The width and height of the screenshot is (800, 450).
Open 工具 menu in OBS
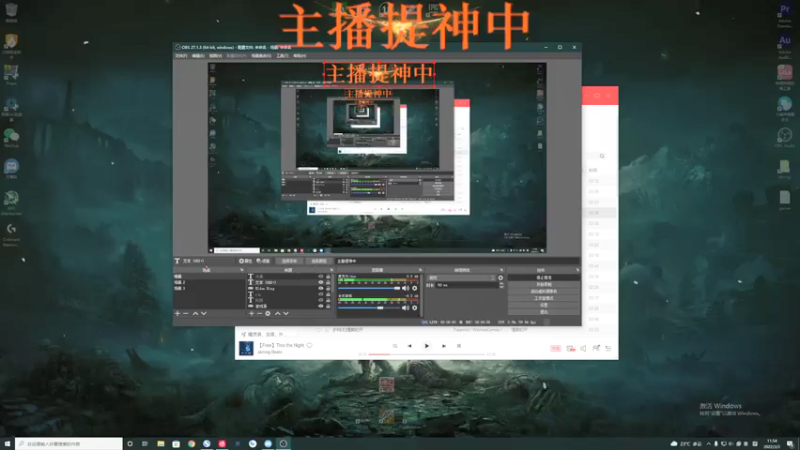click(282, 56)
